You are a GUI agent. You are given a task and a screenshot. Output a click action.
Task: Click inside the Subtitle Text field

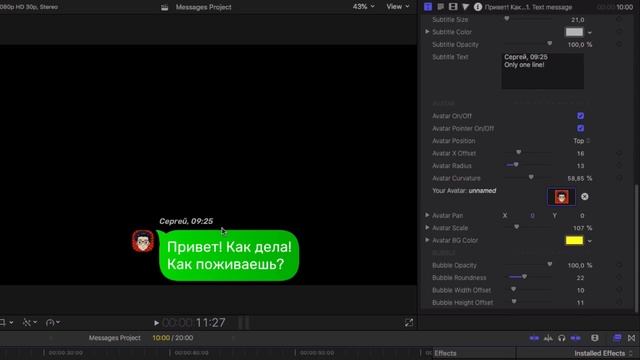pos(542,71)
